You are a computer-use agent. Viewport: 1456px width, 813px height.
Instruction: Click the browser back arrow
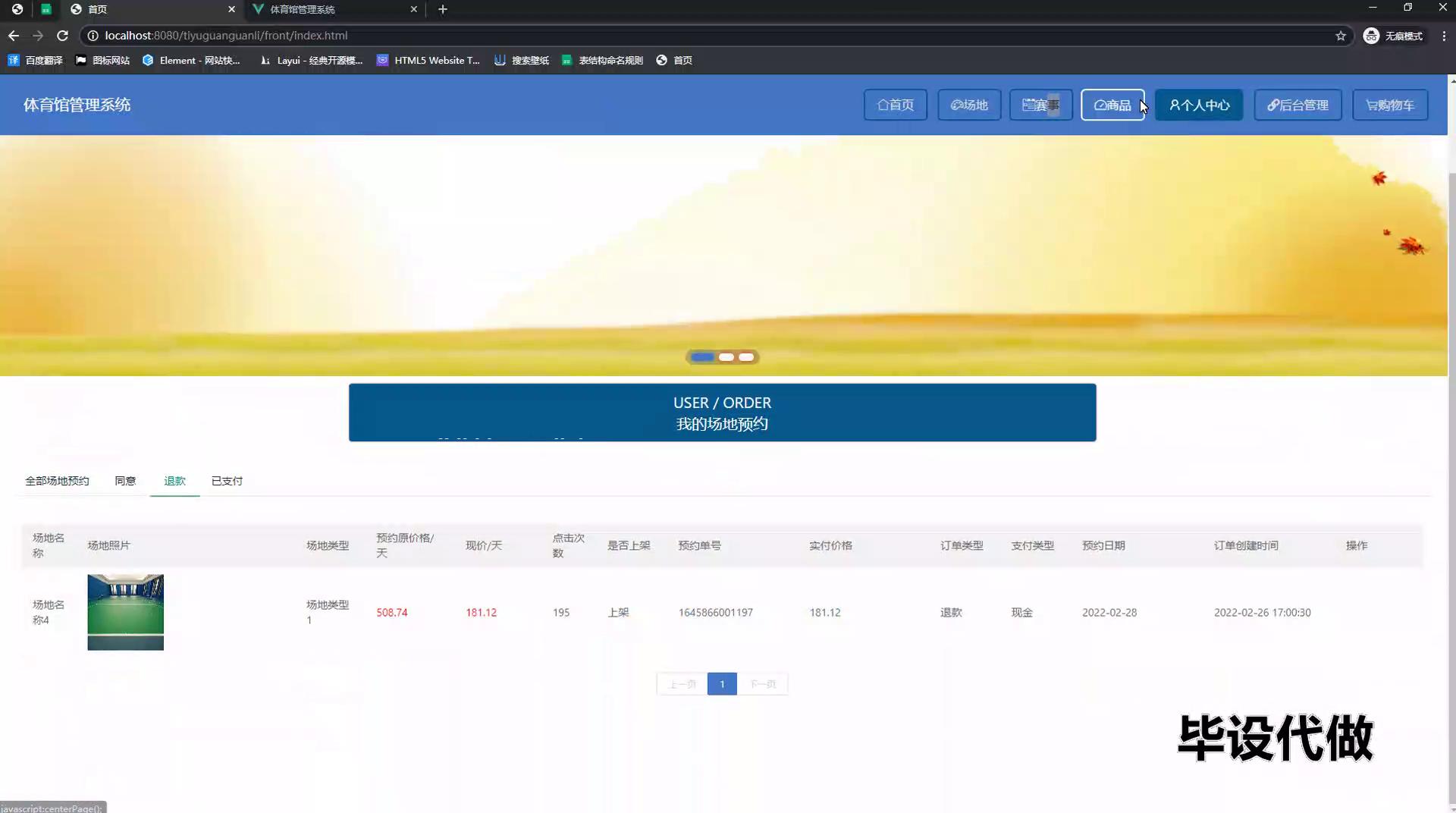click(14, 36)
